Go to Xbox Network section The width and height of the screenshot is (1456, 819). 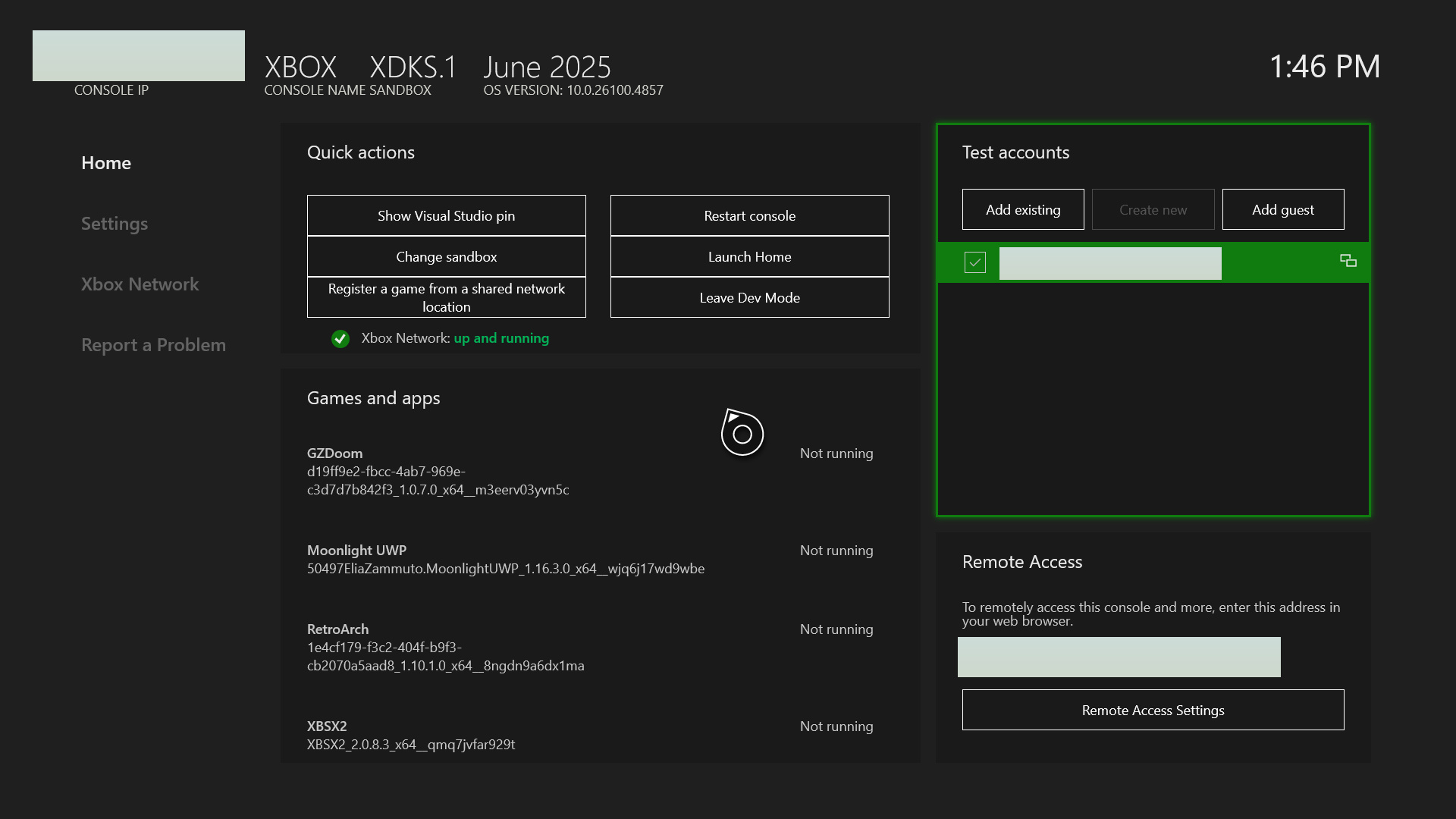click(140, 284)
